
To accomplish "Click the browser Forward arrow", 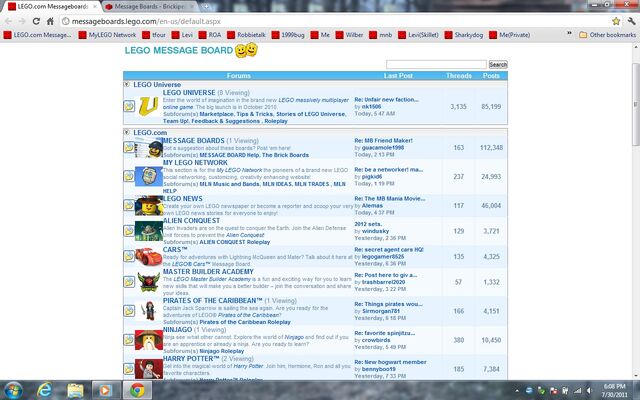I will [22, 21].
